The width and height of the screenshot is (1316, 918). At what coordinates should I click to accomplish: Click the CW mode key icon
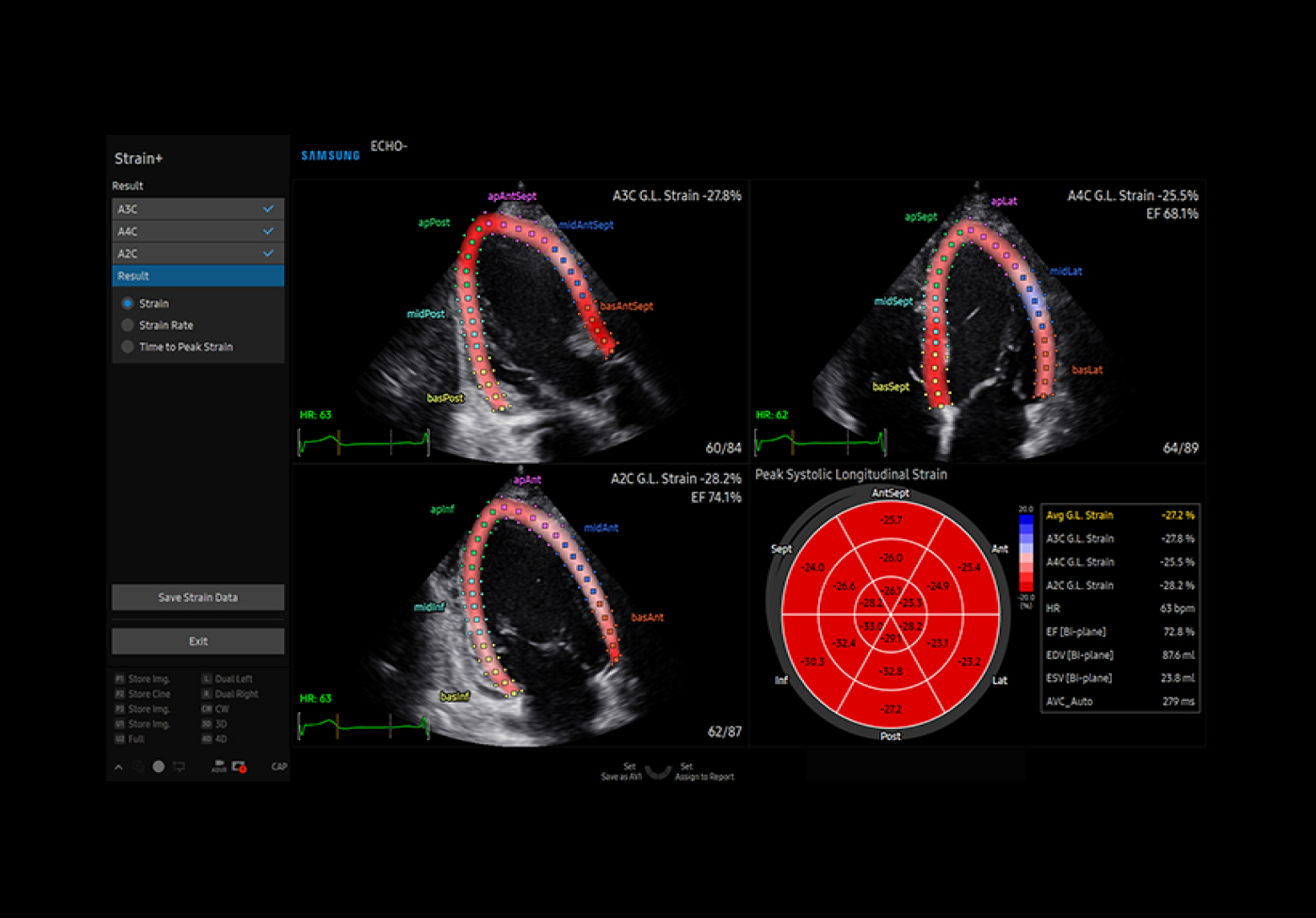(206, 710)
